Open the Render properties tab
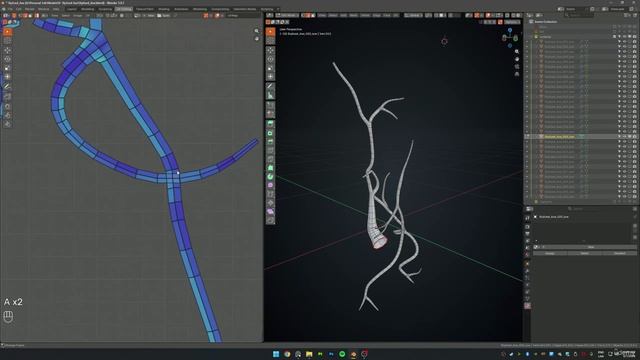Screen dimensions: 640x360 click(527, 227)
